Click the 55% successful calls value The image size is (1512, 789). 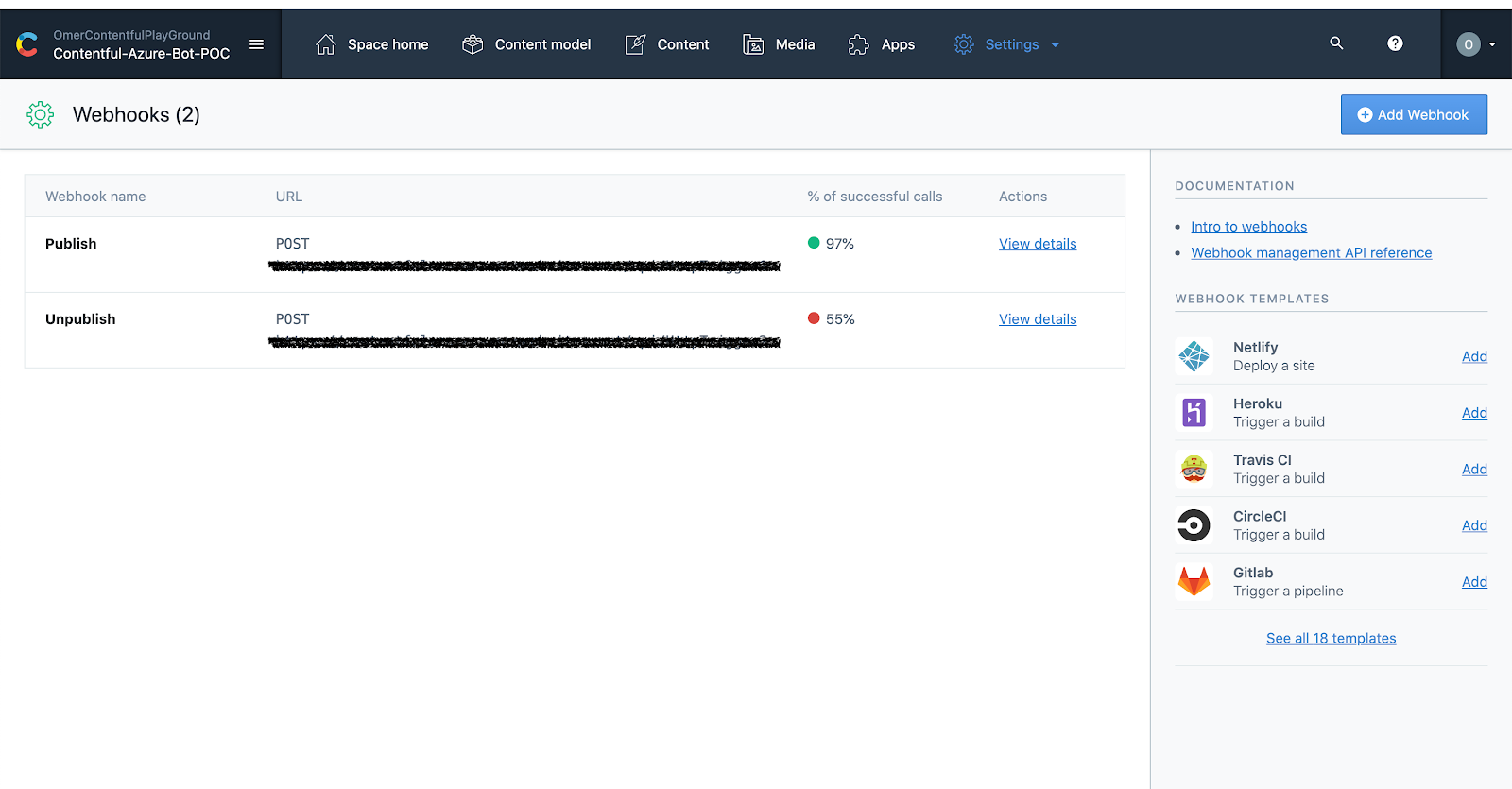[x=840, y=319]
